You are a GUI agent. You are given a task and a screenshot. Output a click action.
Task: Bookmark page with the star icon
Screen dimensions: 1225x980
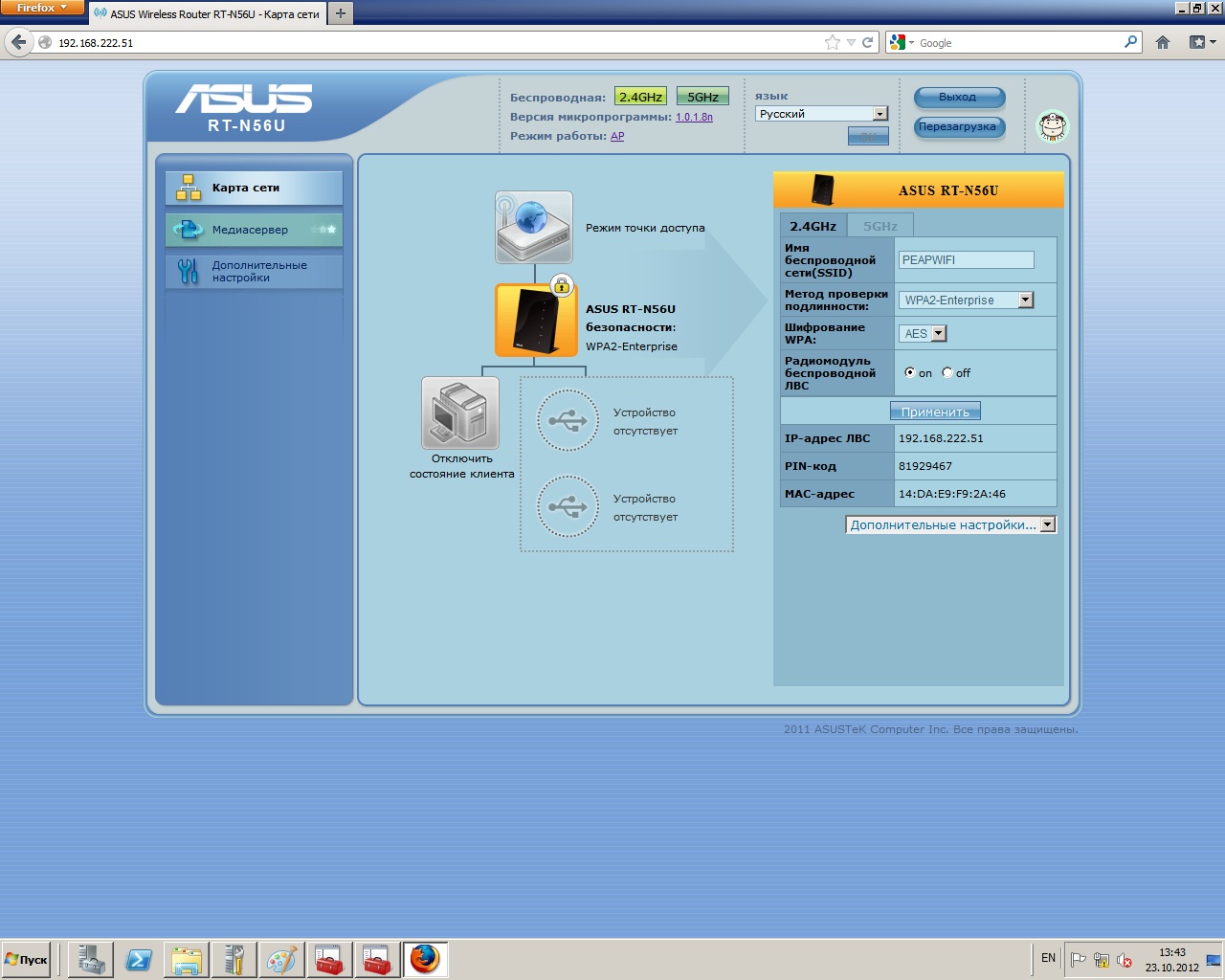click(833, 42)
